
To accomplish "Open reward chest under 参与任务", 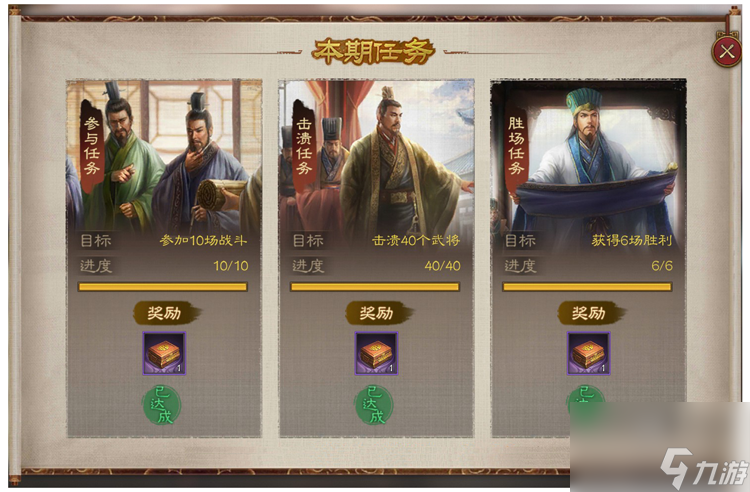I will (x=164, y=353).
